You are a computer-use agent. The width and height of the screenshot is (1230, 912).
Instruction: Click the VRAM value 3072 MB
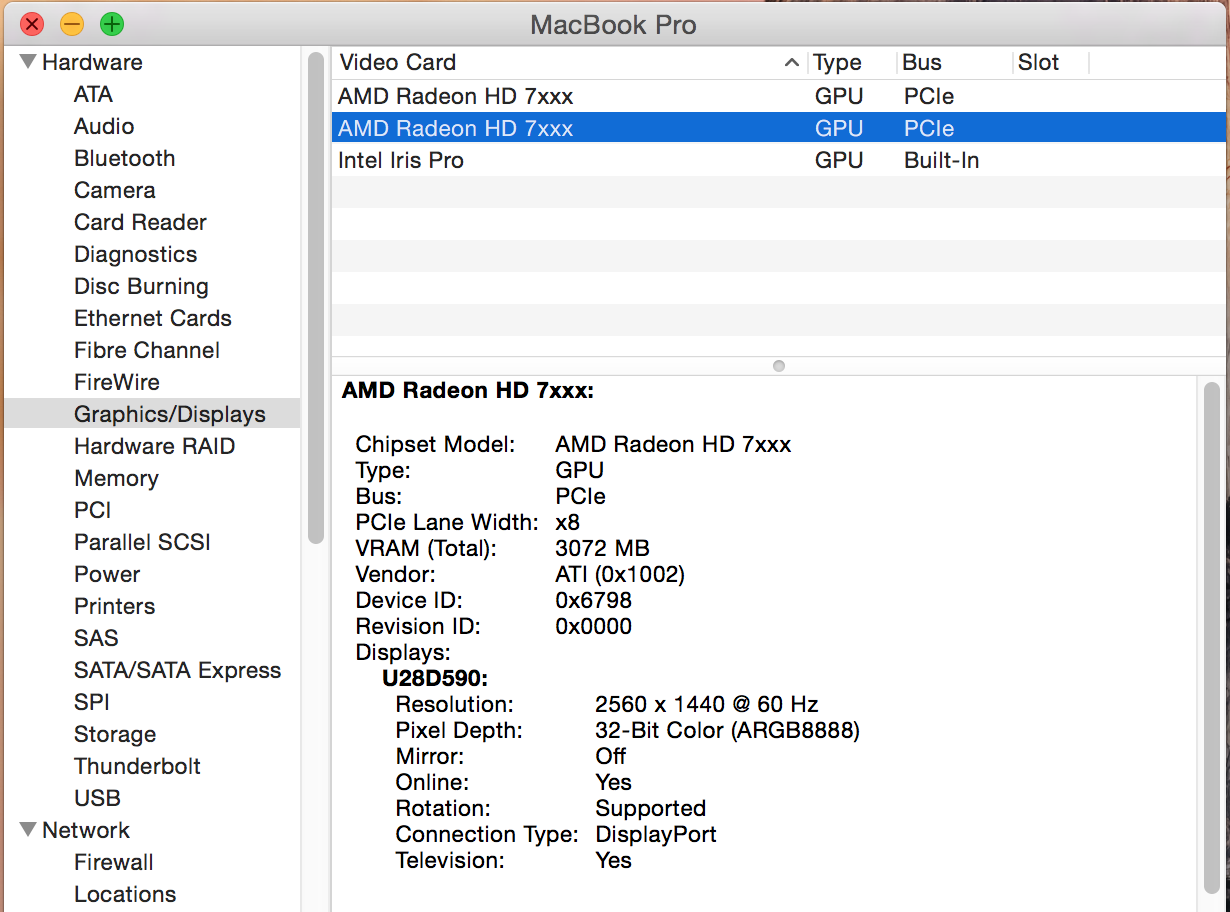(x=602, y=548)
